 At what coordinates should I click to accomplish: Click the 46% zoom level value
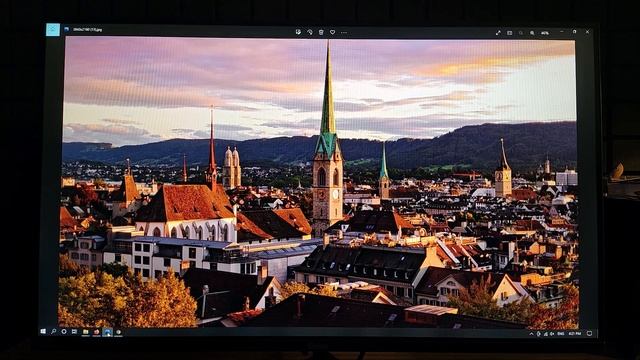point(545,33)
